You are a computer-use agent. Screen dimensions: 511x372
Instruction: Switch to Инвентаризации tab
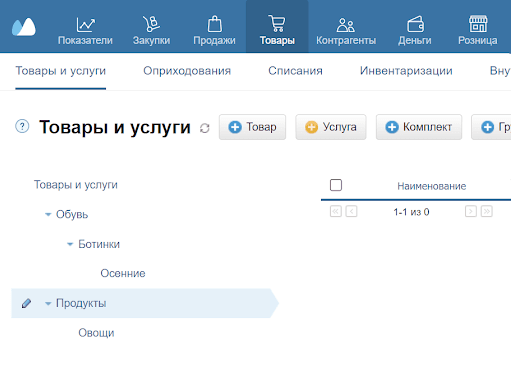pos(406,71)
